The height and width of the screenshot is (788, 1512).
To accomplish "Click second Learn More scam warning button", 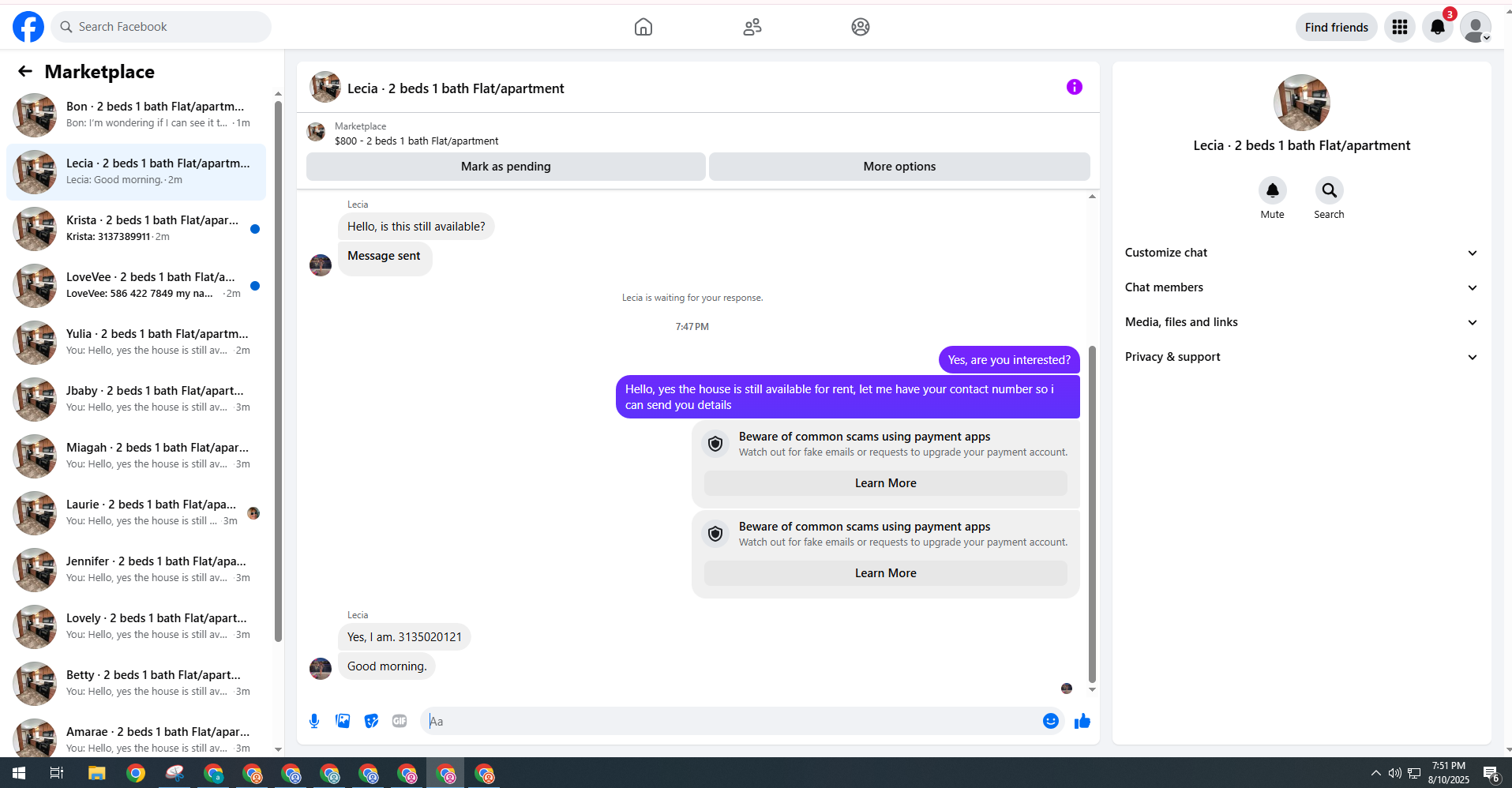I will [x=886, y=573].
